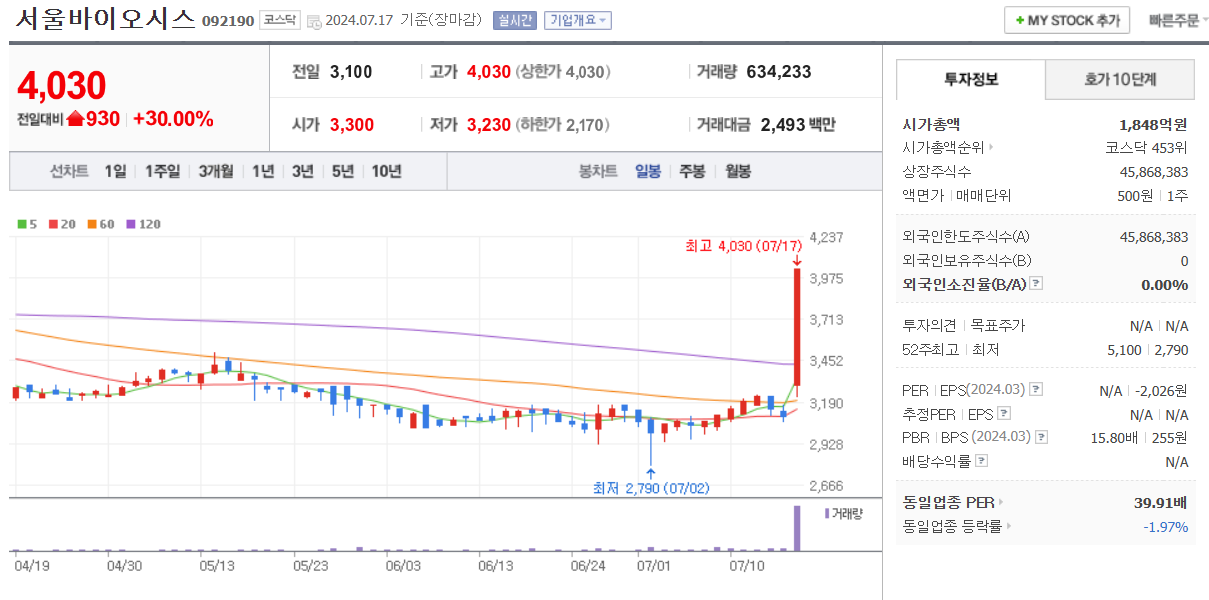The image size is (1209, 600).
Task: Select the 1주일 line chart period
Action: [x=162, y=171]
